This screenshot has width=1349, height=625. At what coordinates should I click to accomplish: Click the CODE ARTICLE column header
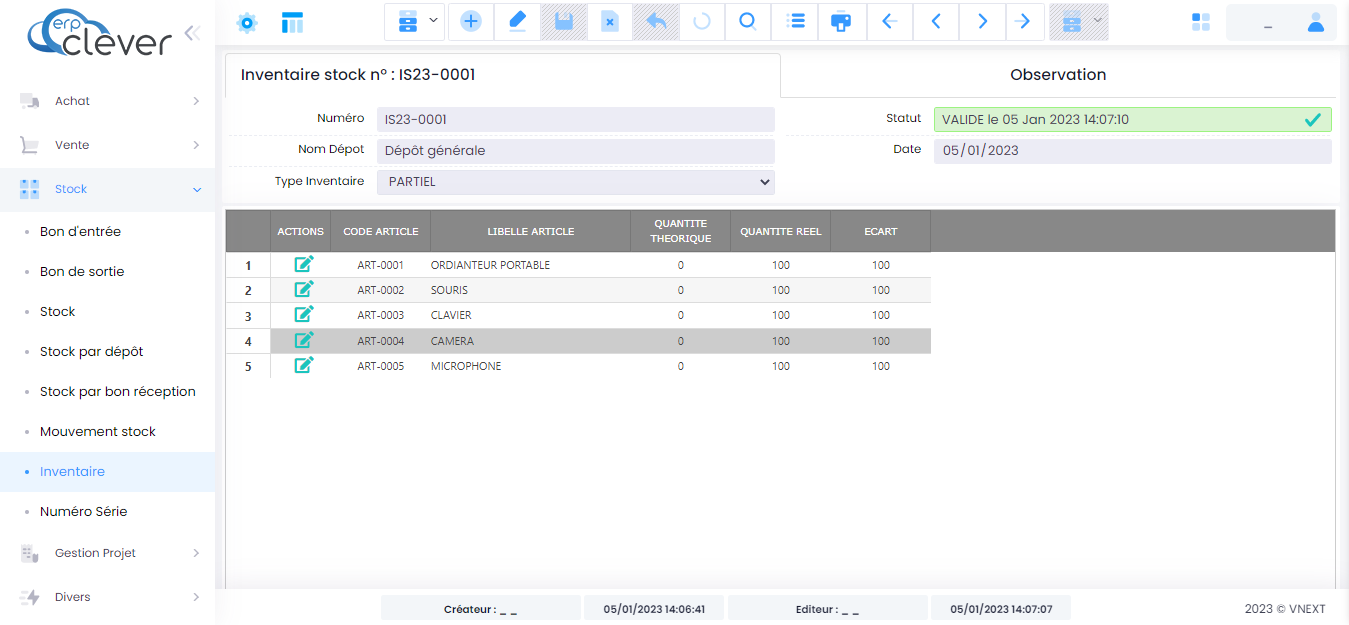(x=380, y=231)
